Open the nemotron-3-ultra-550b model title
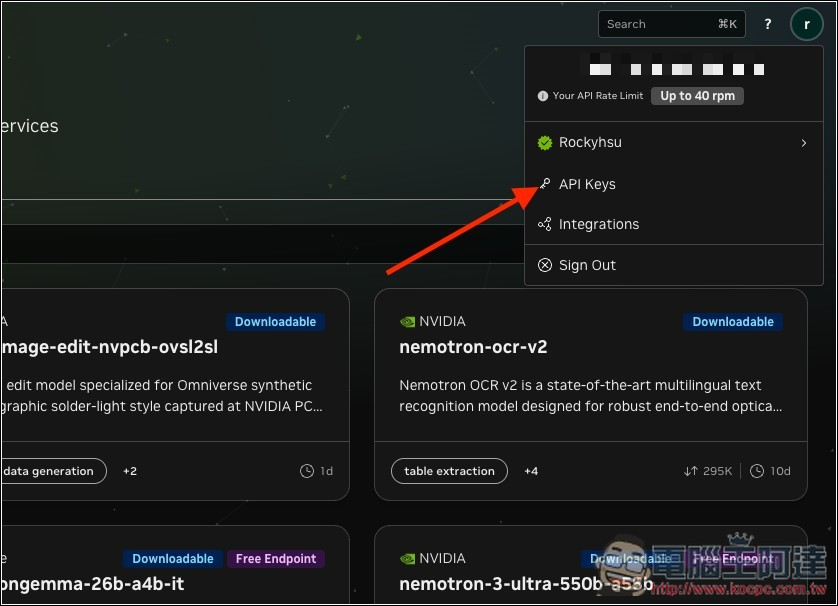Image resolution: width=838 pixels, height=606 pixels. coord(526,584)
